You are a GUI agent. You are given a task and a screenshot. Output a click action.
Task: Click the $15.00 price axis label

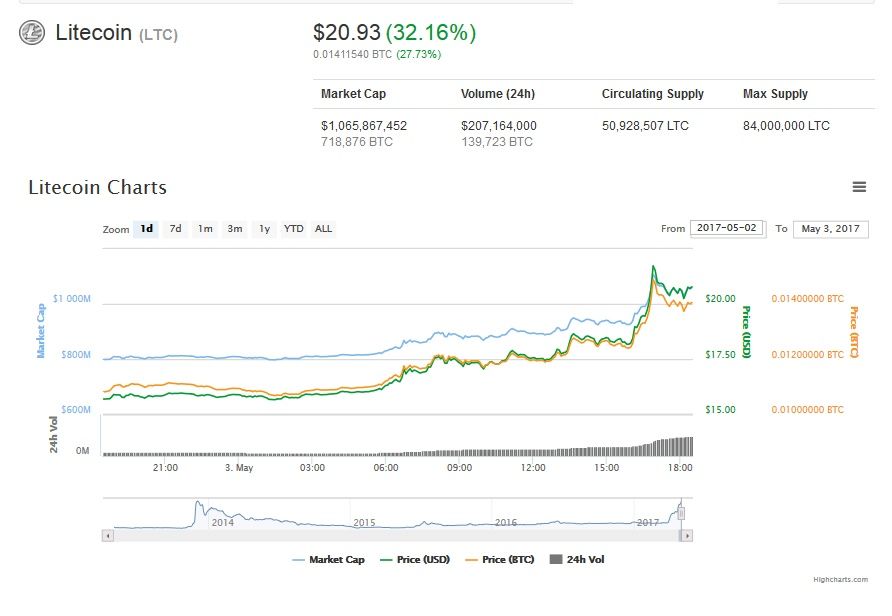[720, 410]
